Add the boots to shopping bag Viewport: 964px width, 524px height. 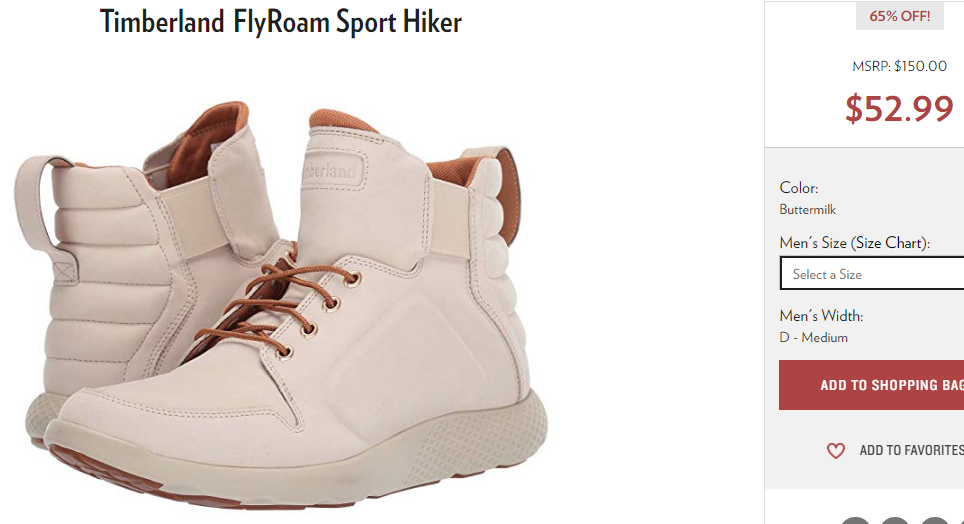point(871,385)
